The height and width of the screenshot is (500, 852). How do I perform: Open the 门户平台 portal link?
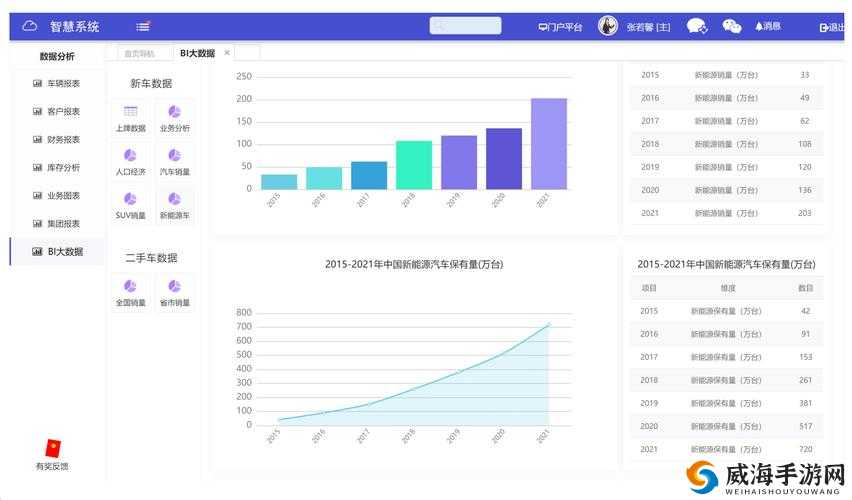[560, 27]
